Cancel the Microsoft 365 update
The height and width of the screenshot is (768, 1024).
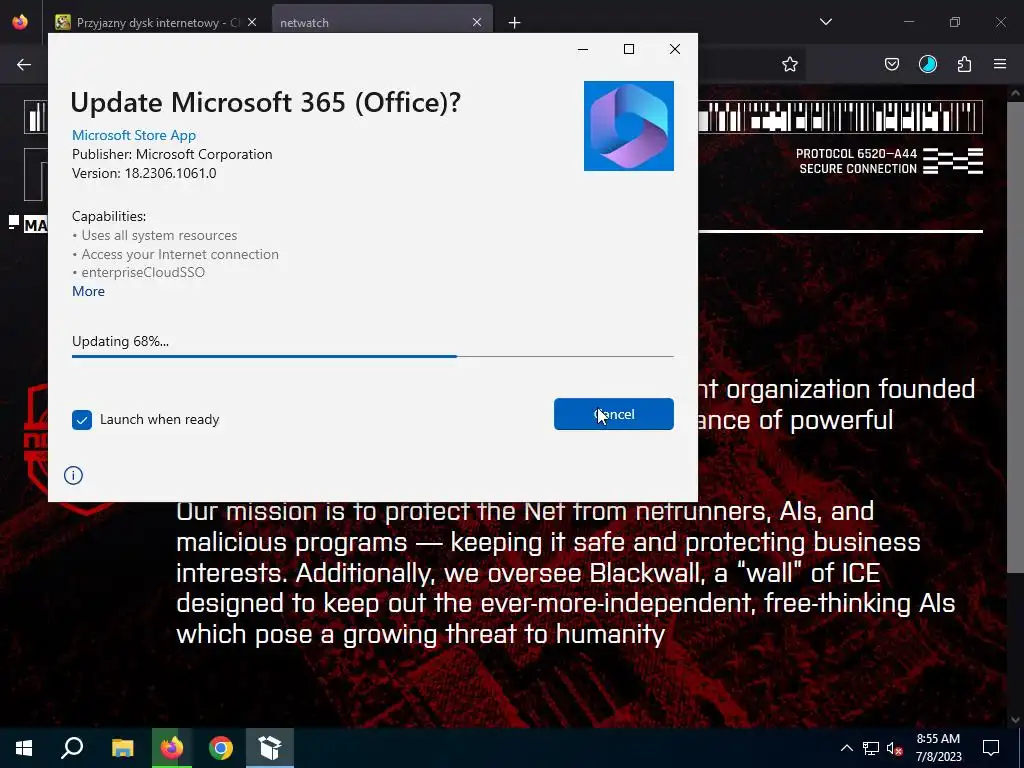(613, 414)
